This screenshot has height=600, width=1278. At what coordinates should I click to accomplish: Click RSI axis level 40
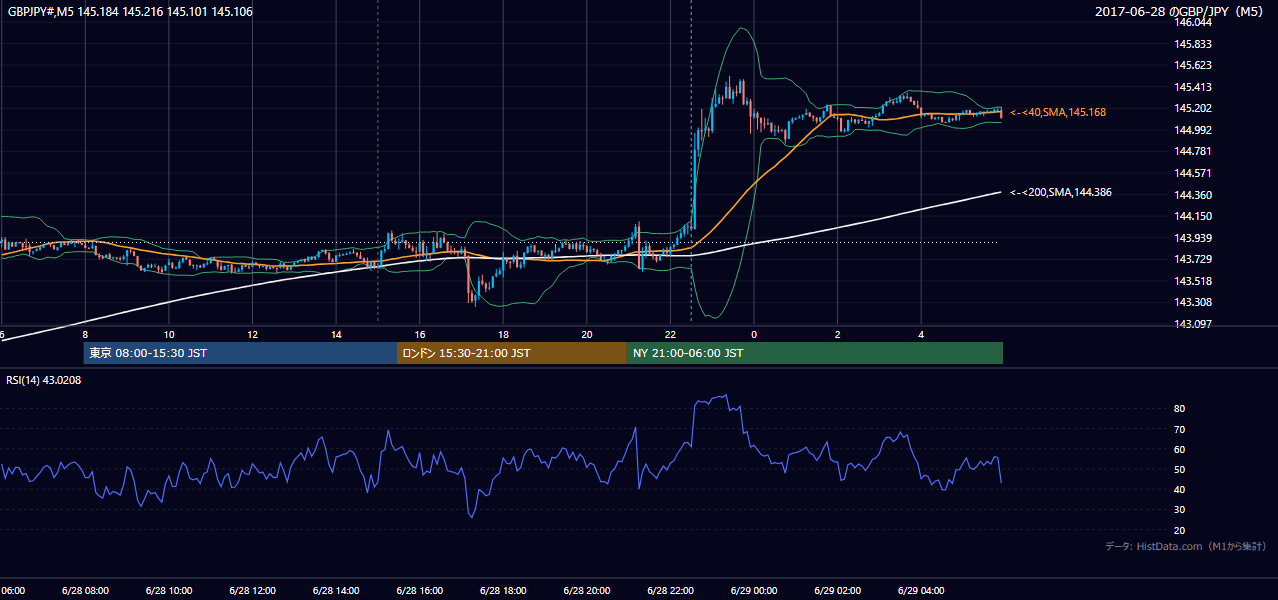click(x=1180, y=489)
